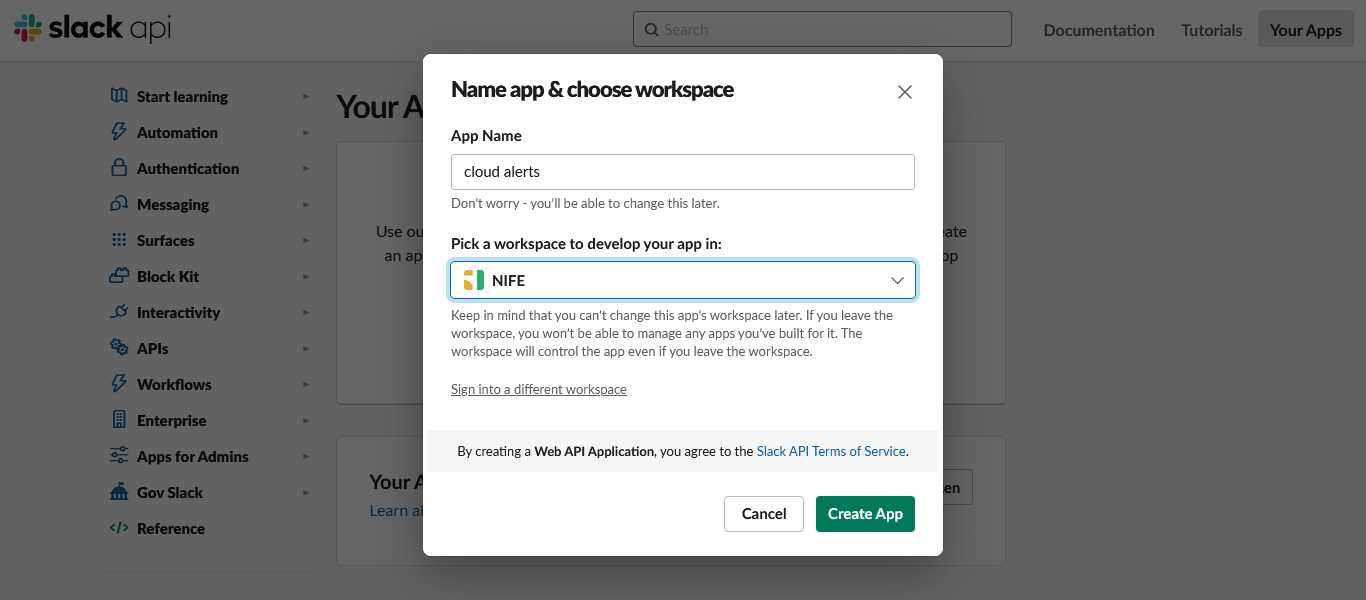The image size is (1366, 600).
Task: Switch to the Documentation menu item
Action: point(1098,30)
